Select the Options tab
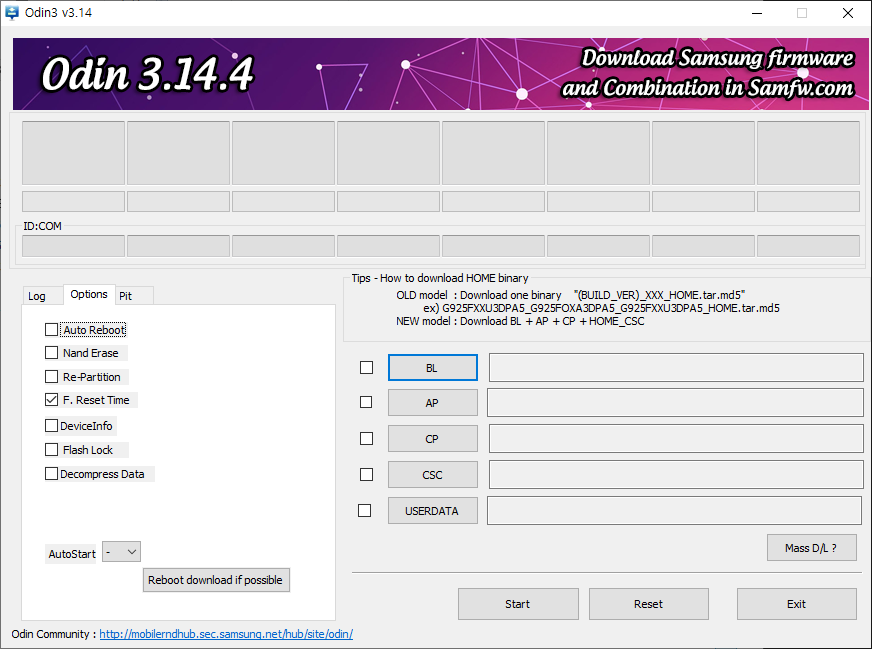Screen dimensions: 872x649 (89, 294)
